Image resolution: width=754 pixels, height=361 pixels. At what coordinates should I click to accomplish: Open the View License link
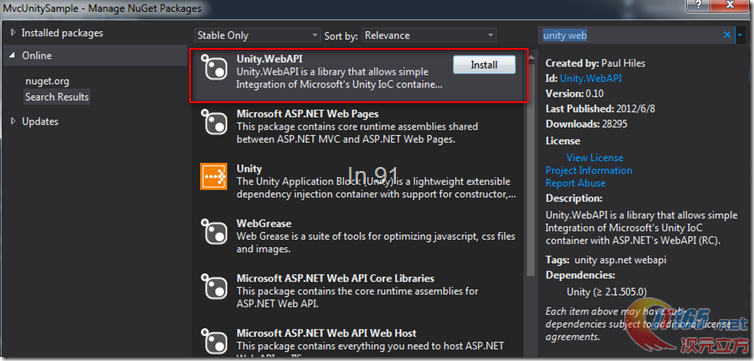[x=594, y=158]
